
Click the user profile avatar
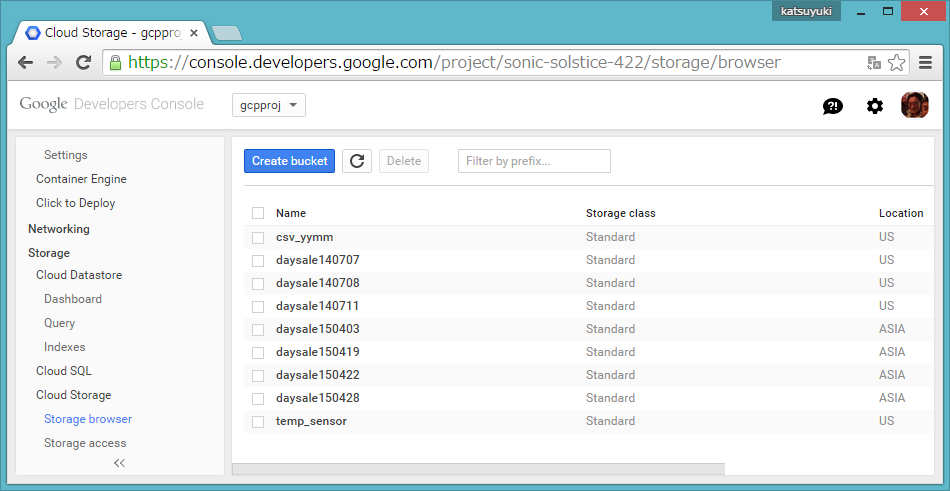tap(914, 105)
